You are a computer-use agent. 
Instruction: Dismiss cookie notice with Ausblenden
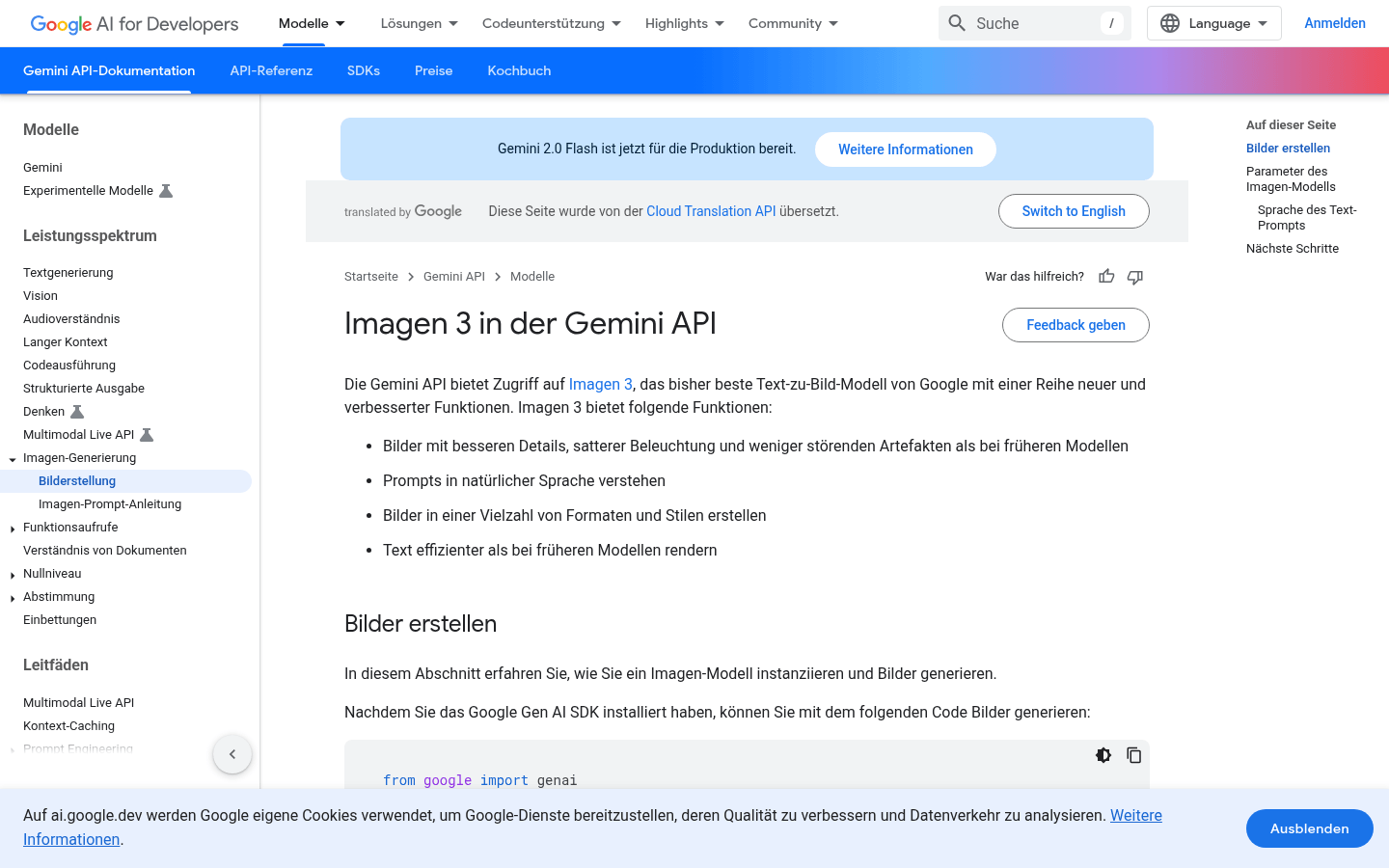1309,828
